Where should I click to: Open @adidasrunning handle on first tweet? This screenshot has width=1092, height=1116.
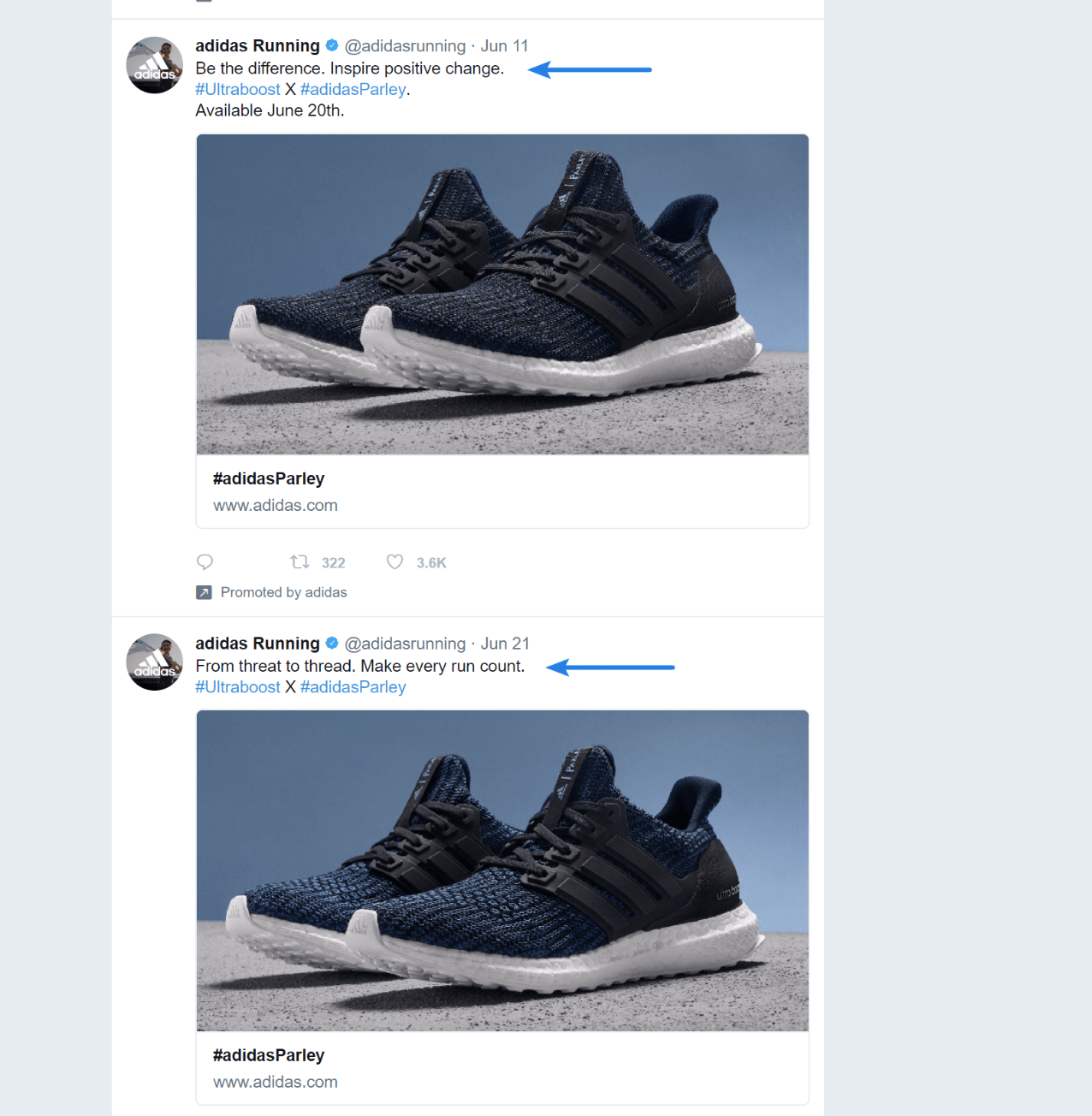coord(405,45)
